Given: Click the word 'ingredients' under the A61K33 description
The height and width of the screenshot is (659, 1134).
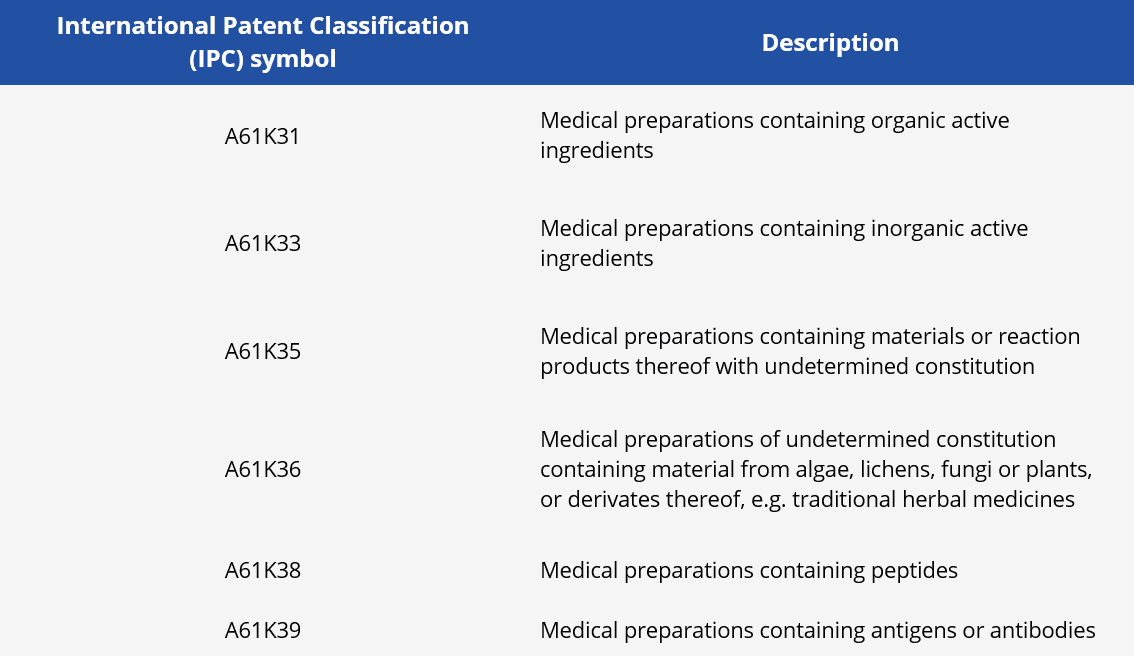Looking at the screenshot, I should [596, 259].
